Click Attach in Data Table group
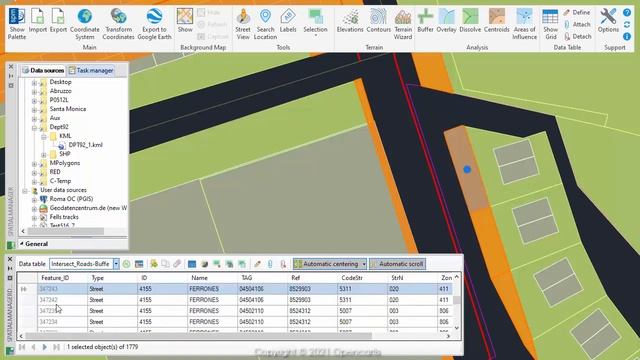The image size is (640, 360). (x=577, y=24)
